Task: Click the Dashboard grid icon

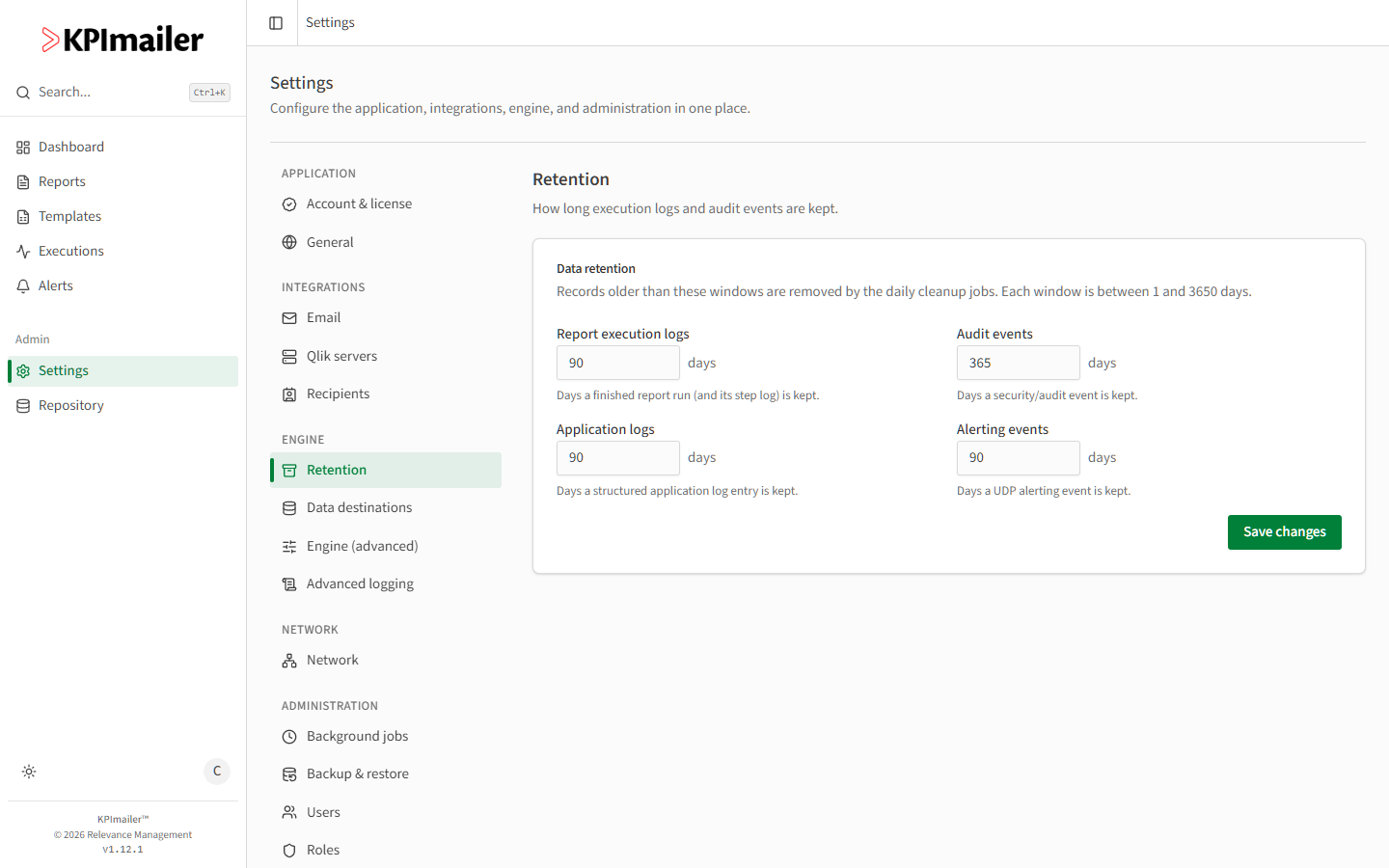Action: tap(23, 148)
